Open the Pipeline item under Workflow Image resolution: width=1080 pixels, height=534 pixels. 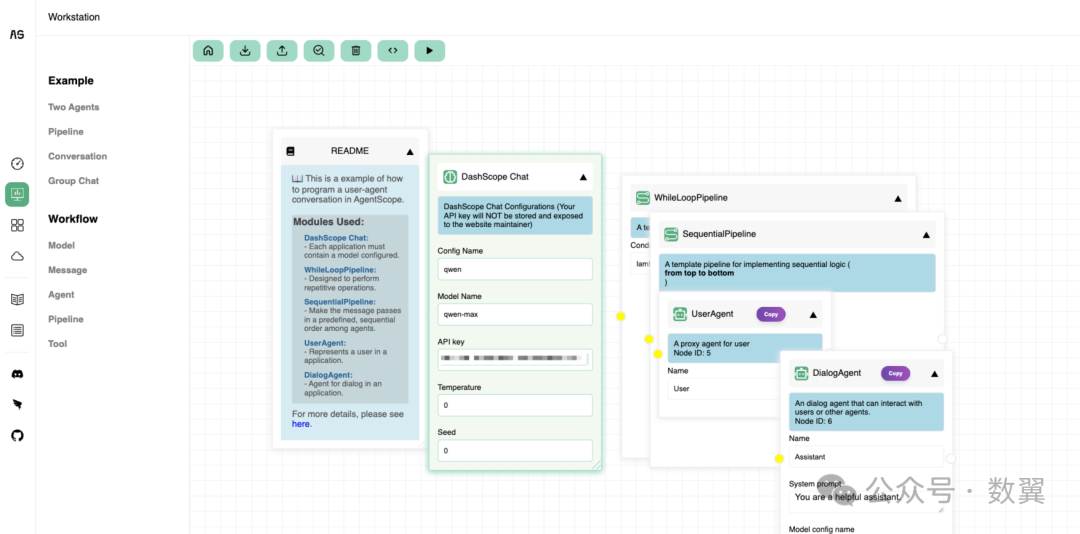tap(66, 319)
